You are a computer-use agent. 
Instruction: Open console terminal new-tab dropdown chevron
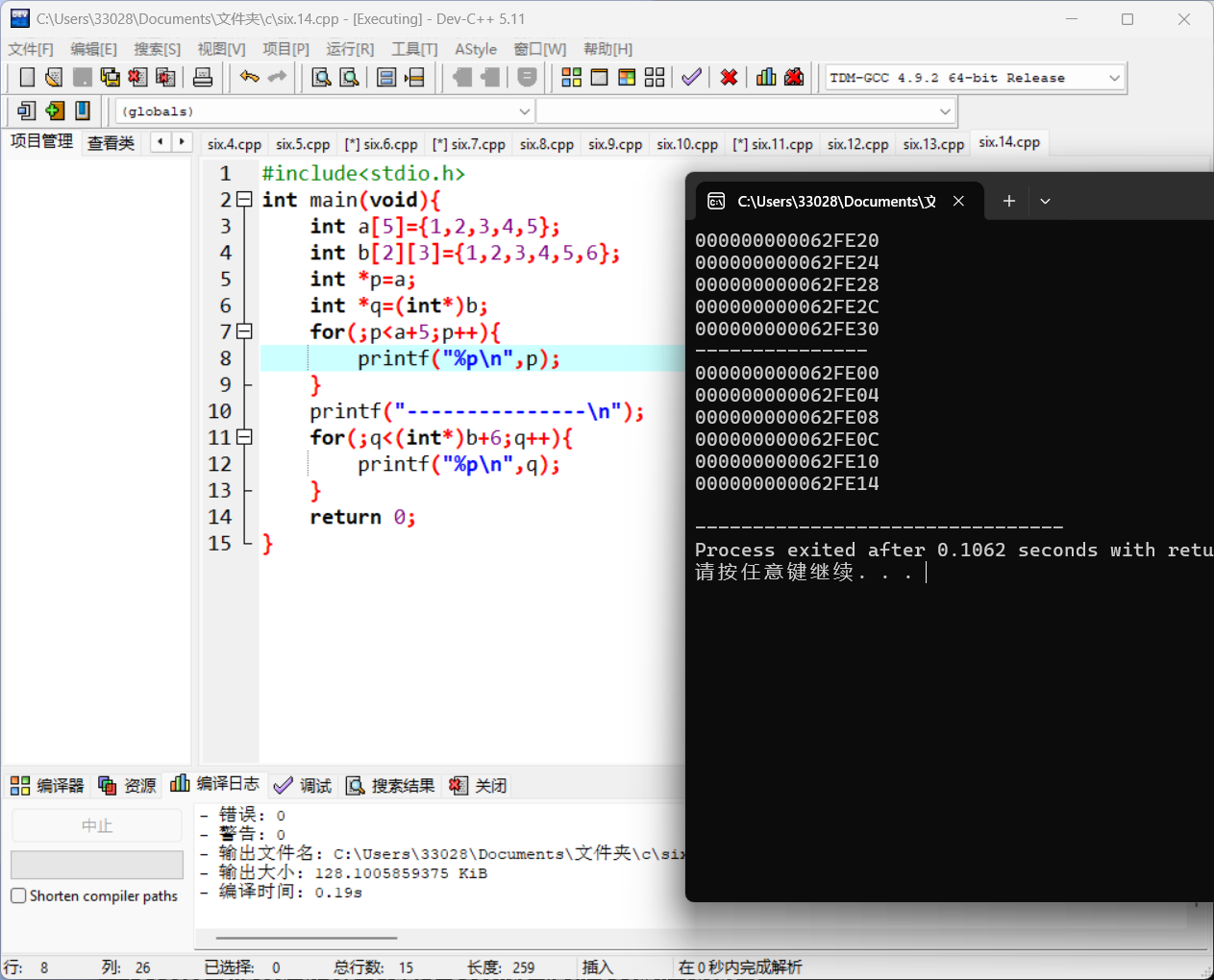(x=1045, y=201)
